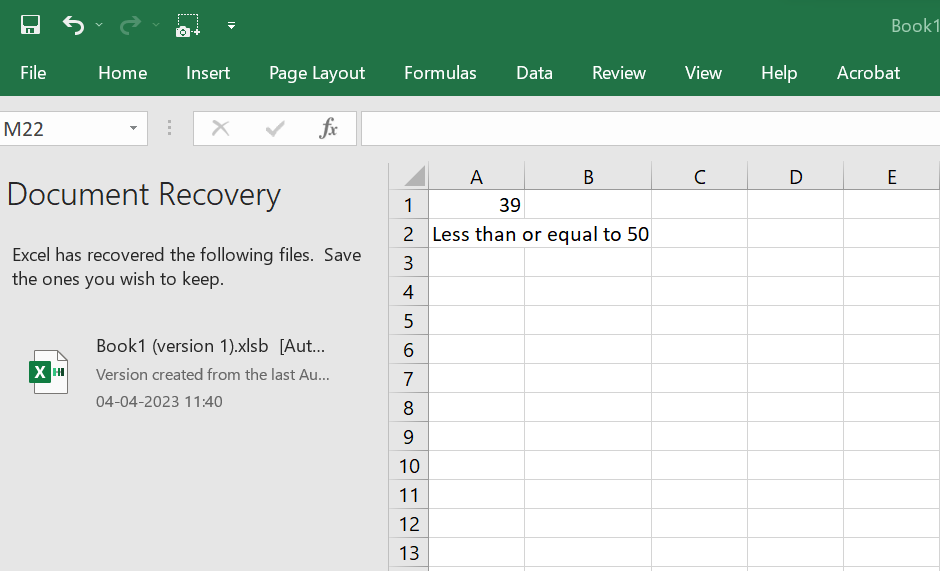Open the Redo history dropdown arrow
This screenshot has height=571, width=940.
[156, 25]
